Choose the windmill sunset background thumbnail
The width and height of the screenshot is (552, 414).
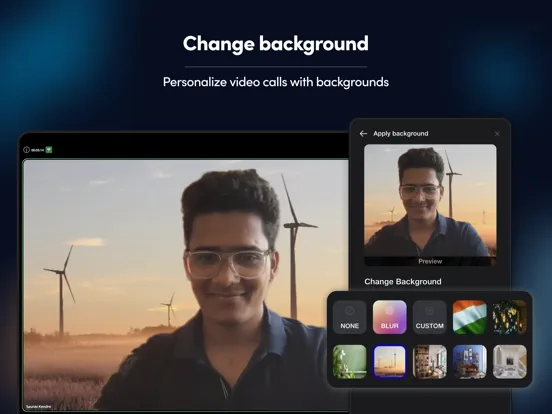pos(389,362)
